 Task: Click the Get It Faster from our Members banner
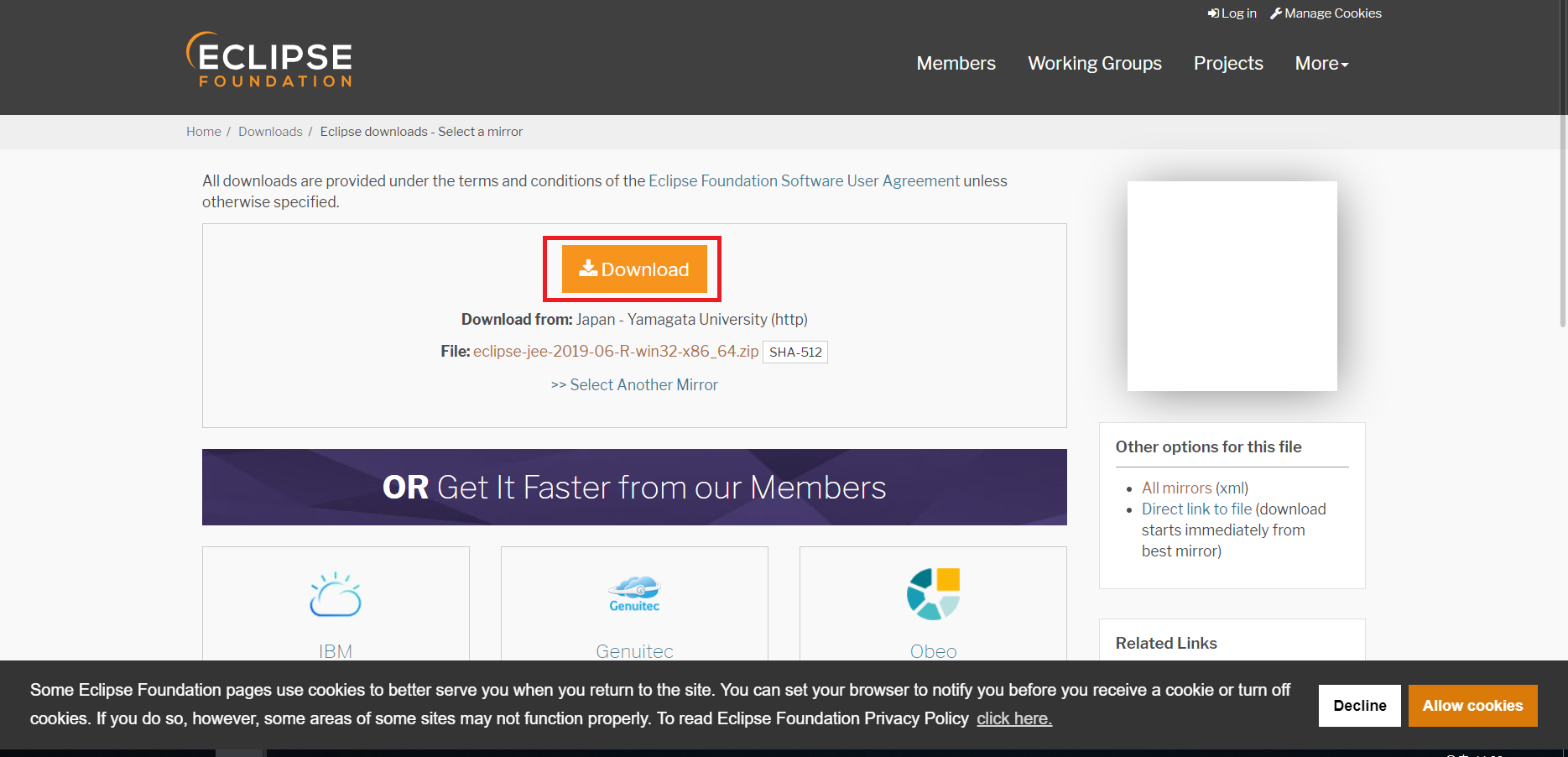pos(634,487)
